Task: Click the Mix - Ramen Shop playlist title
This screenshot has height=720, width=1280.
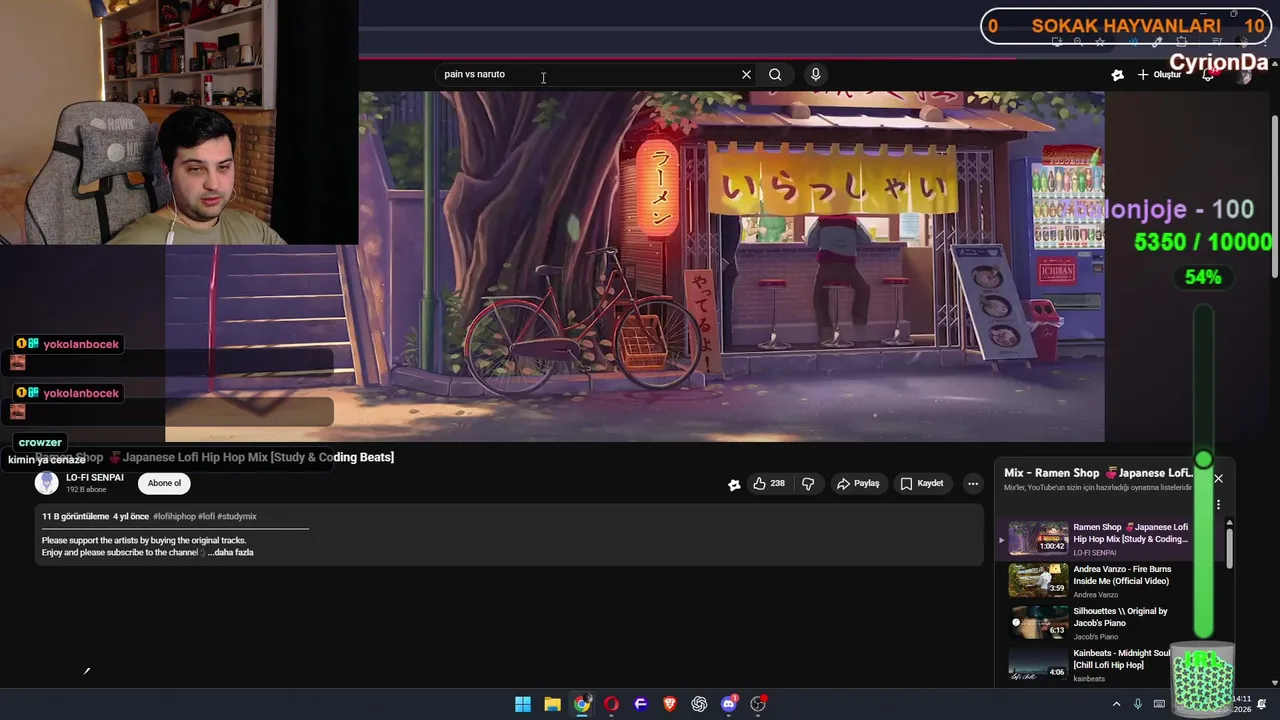Action: [1098, 473]
